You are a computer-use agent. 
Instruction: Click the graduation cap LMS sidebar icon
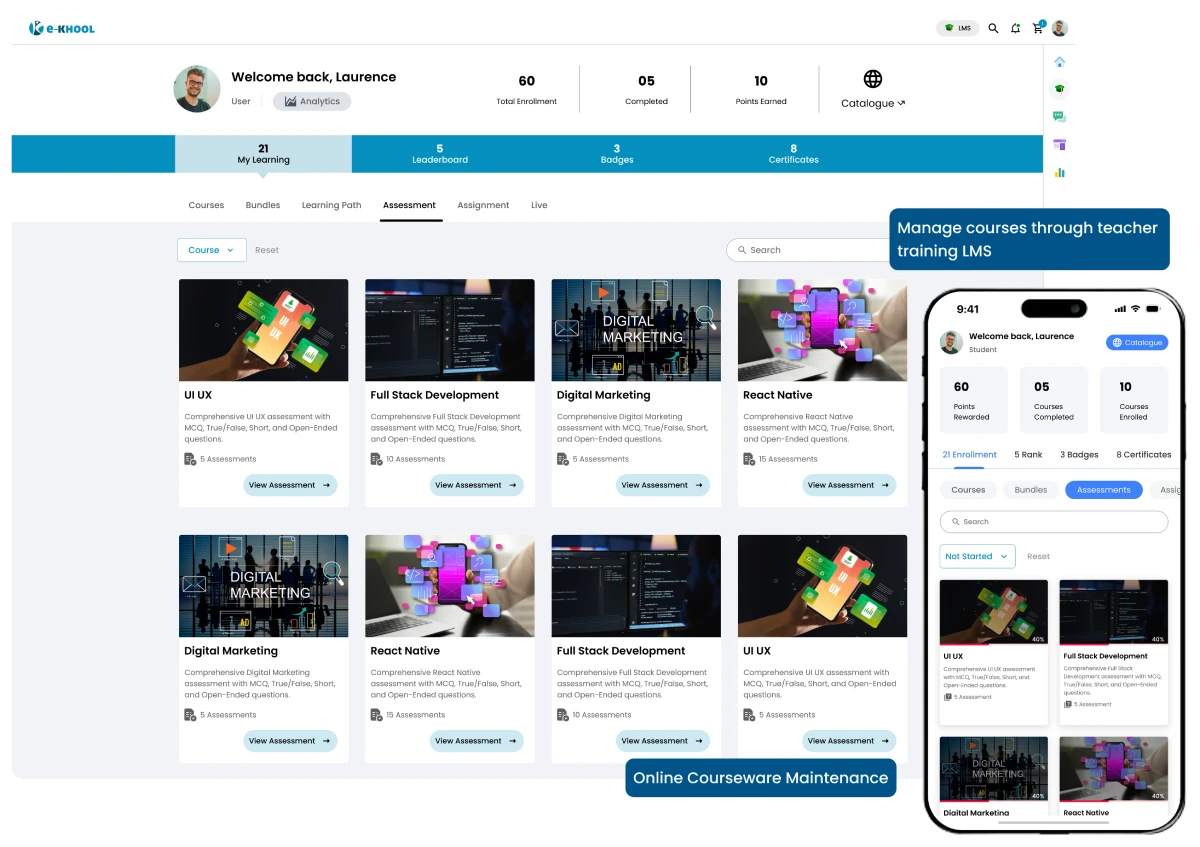[1059, 88]
